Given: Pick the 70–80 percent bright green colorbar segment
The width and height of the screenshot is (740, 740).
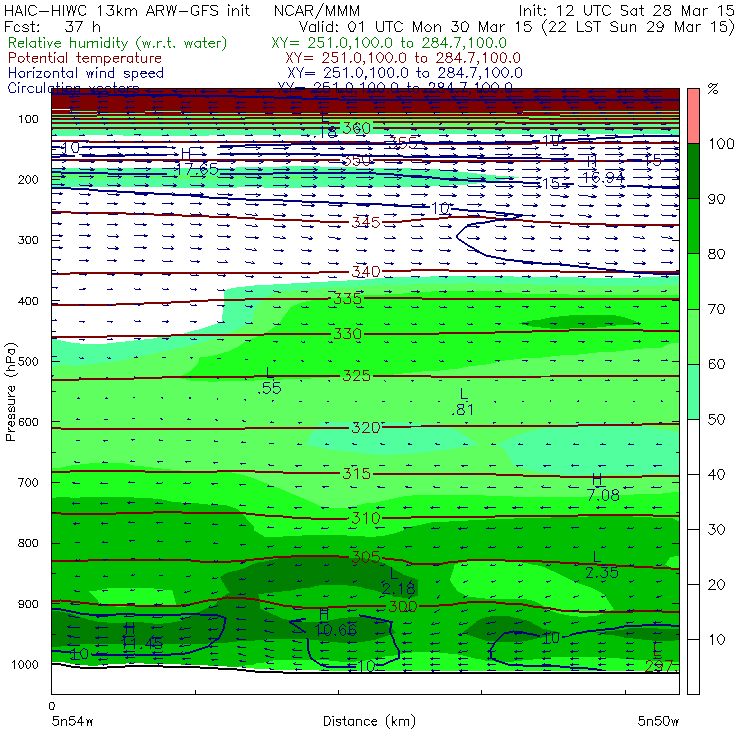Looking at the screenshot, I should tap(693, 281).
